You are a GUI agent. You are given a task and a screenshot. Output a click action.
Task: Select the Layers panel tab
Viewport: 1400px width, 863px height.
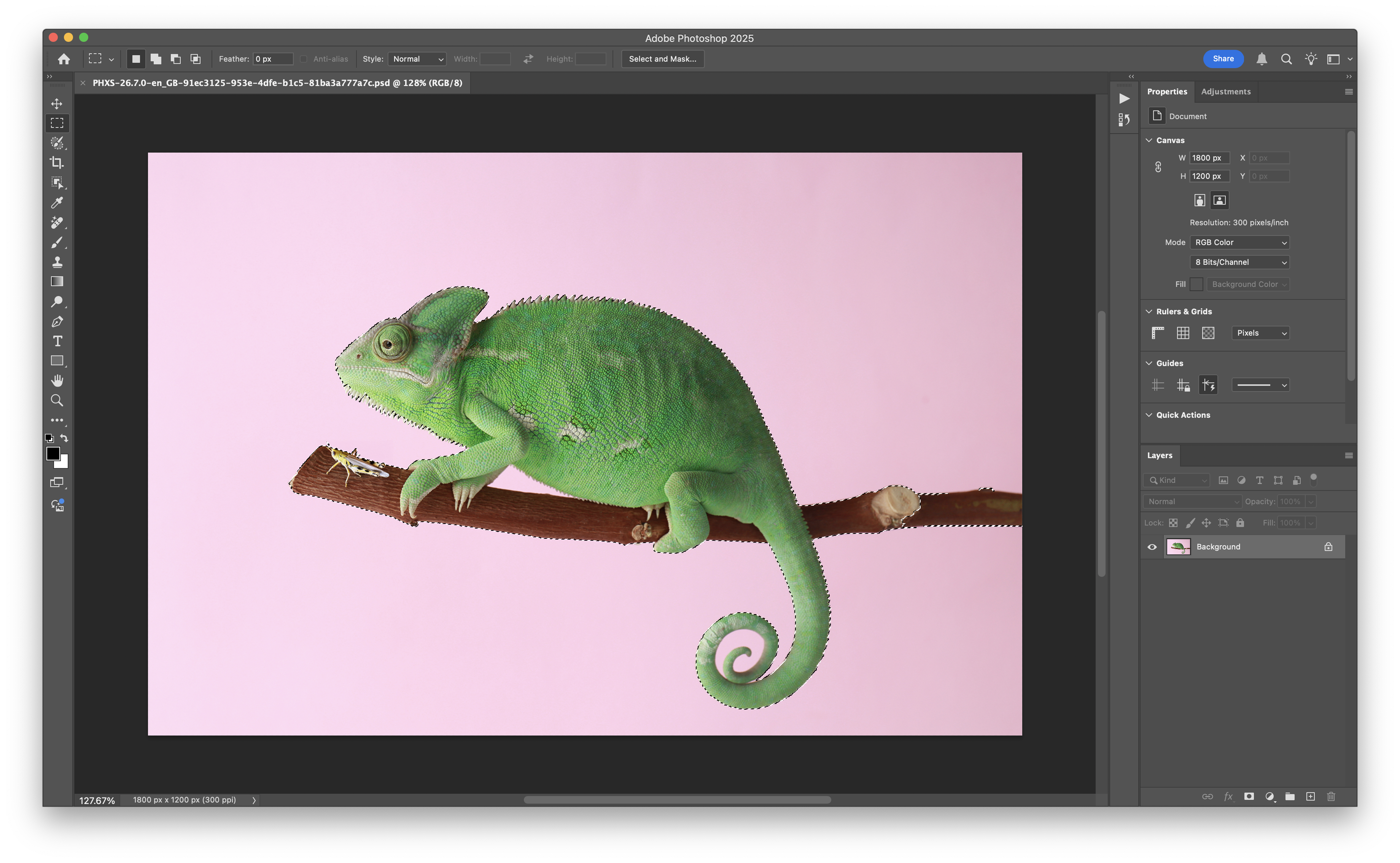[x=1159, y=455]
